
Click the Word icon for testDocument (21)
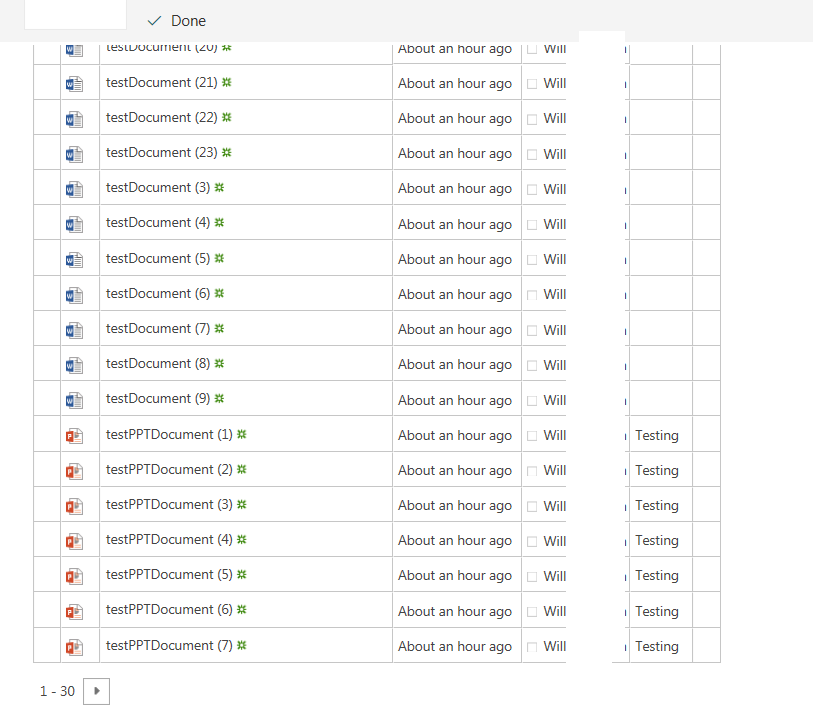pyautogui.click(x=74, y=84)
